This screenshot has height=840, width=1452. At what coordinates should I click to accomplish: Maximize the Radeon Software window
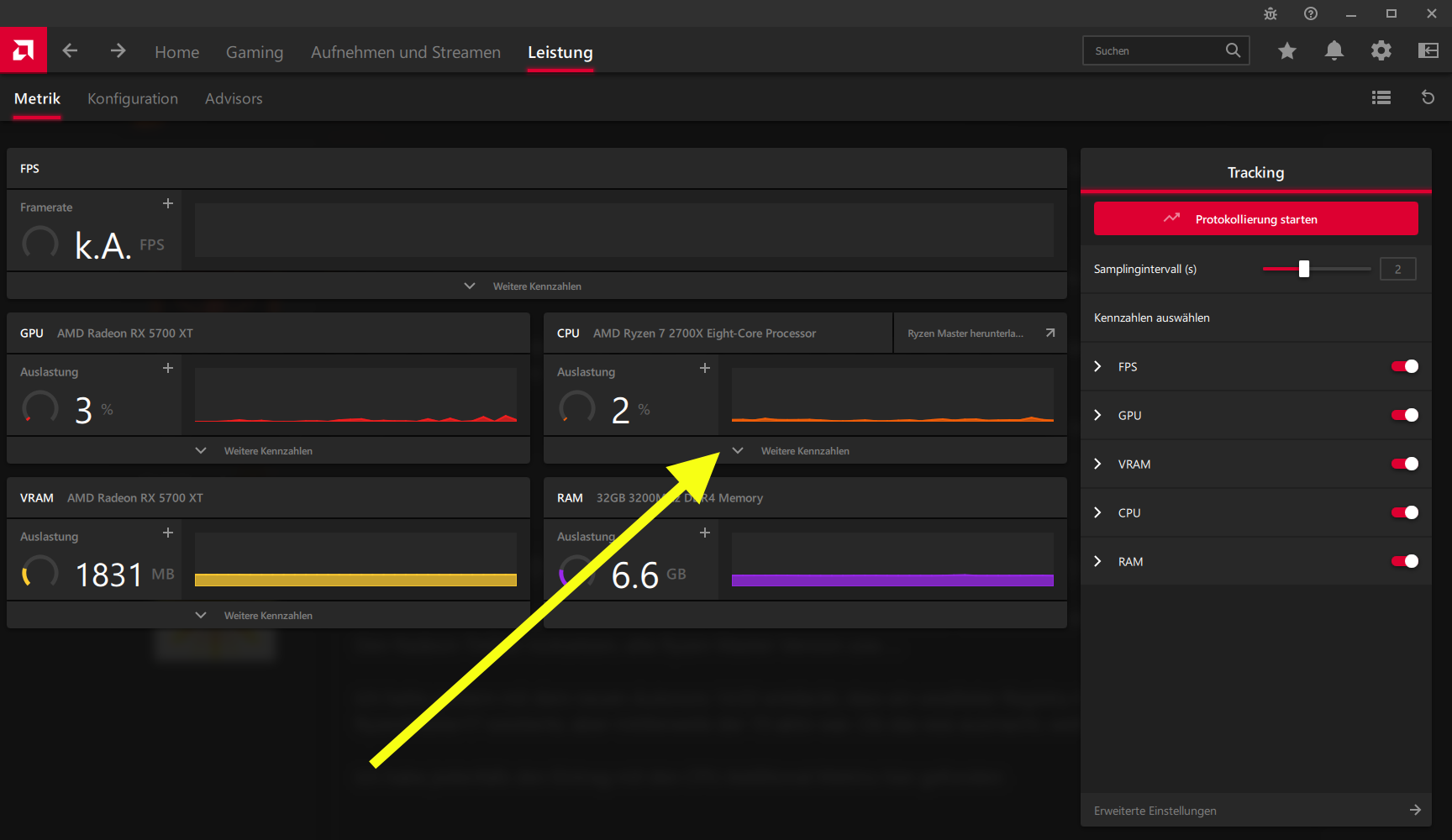1391,13
